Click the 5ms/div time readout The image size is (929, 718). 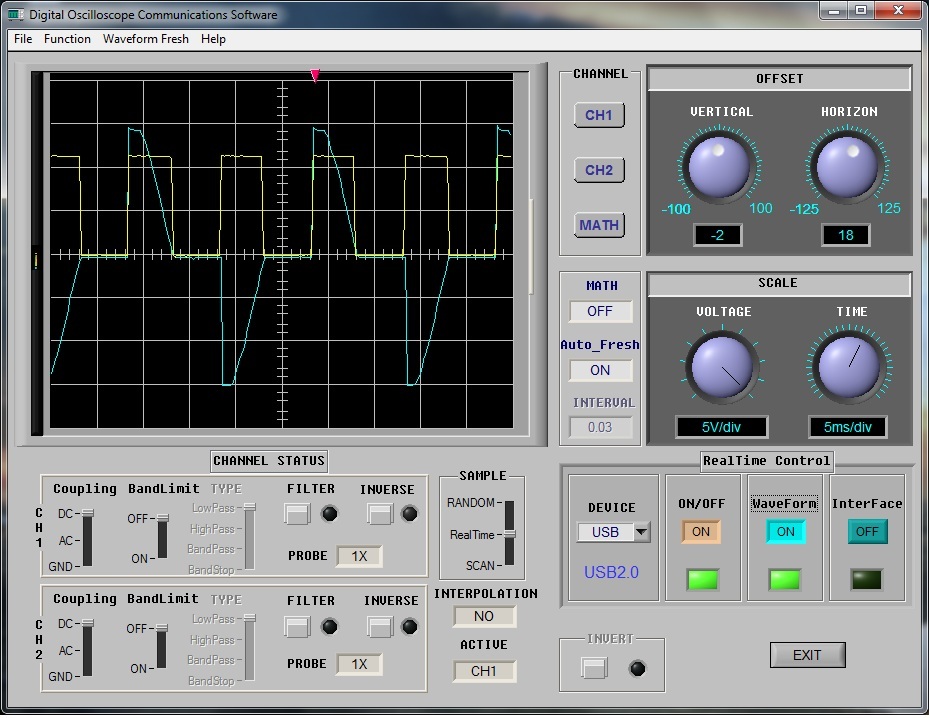(848, 427)
